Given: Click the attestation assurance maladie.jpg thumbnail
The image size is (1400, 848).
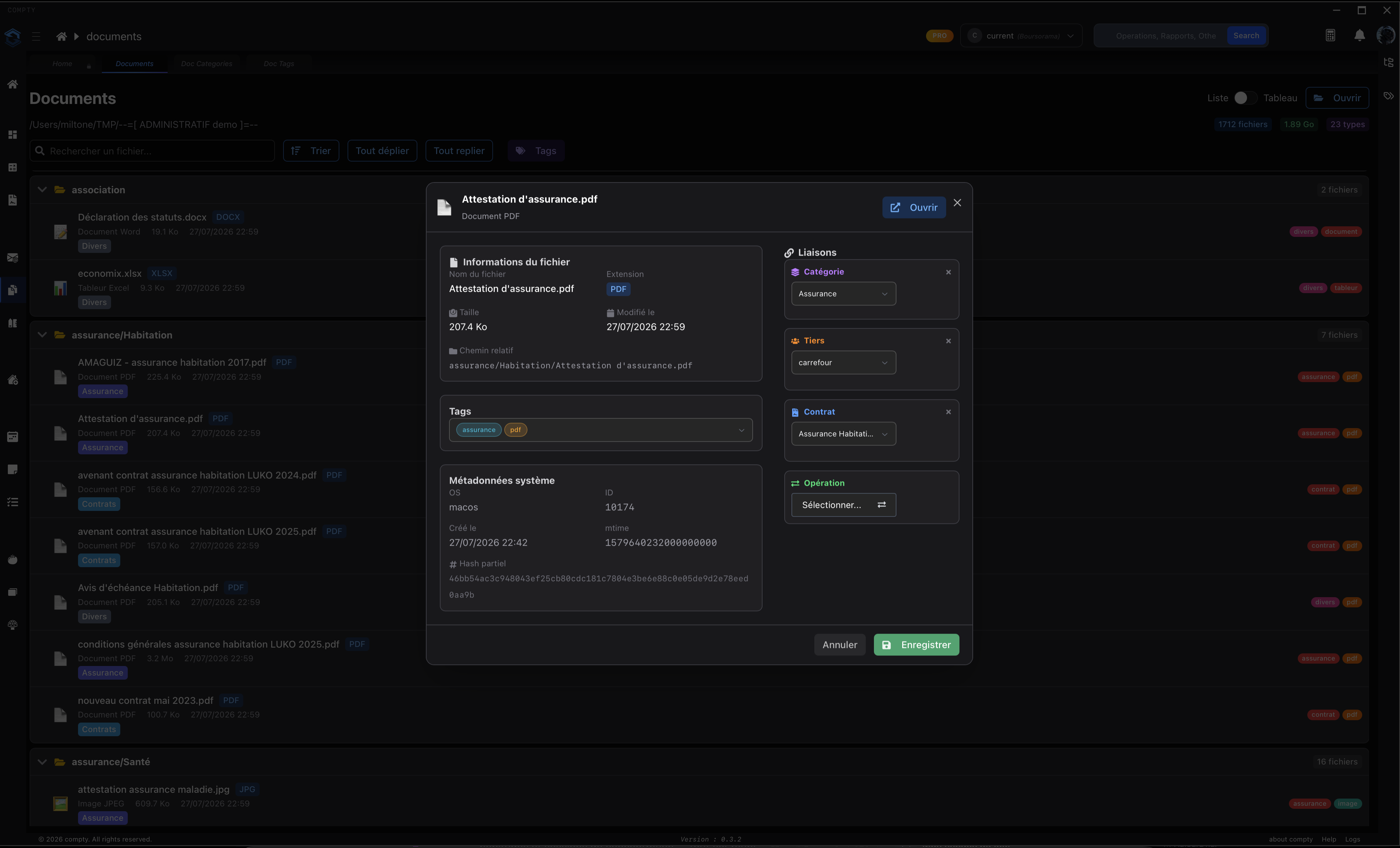Looking at the screenshot, I should point(60,804).
